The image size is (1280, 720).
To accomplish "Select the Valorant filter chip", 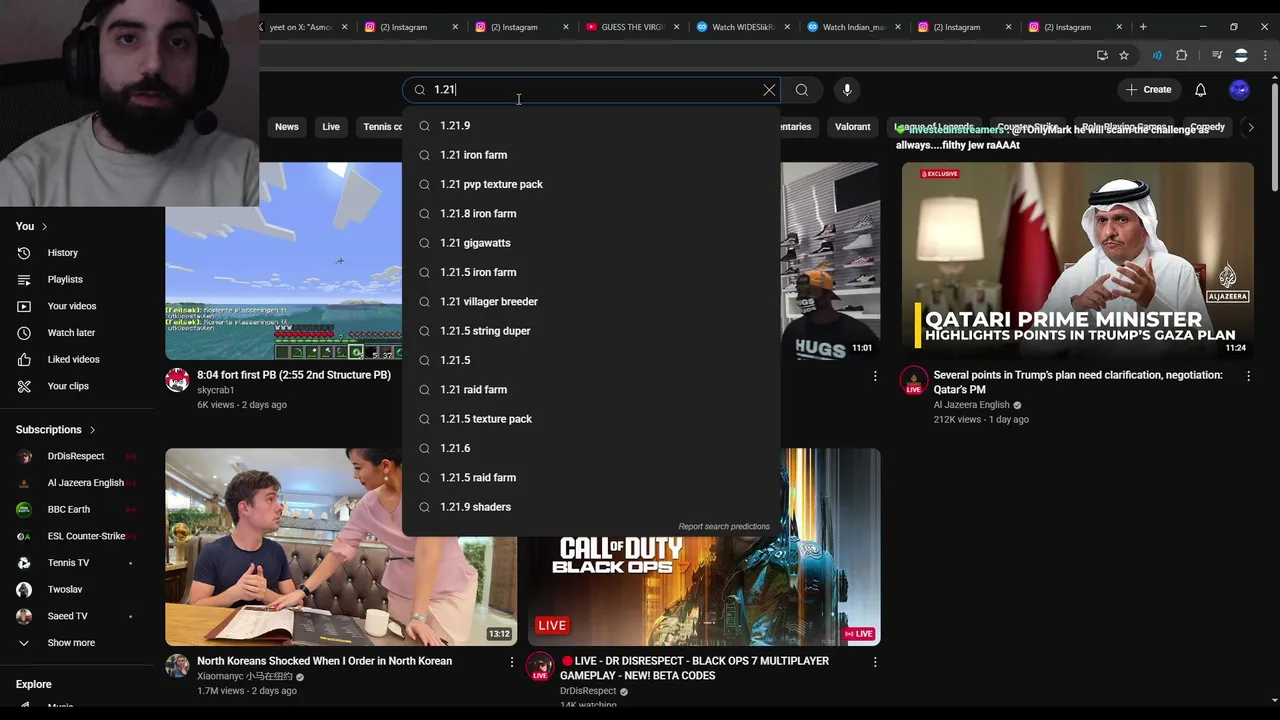I will [853, 127].
